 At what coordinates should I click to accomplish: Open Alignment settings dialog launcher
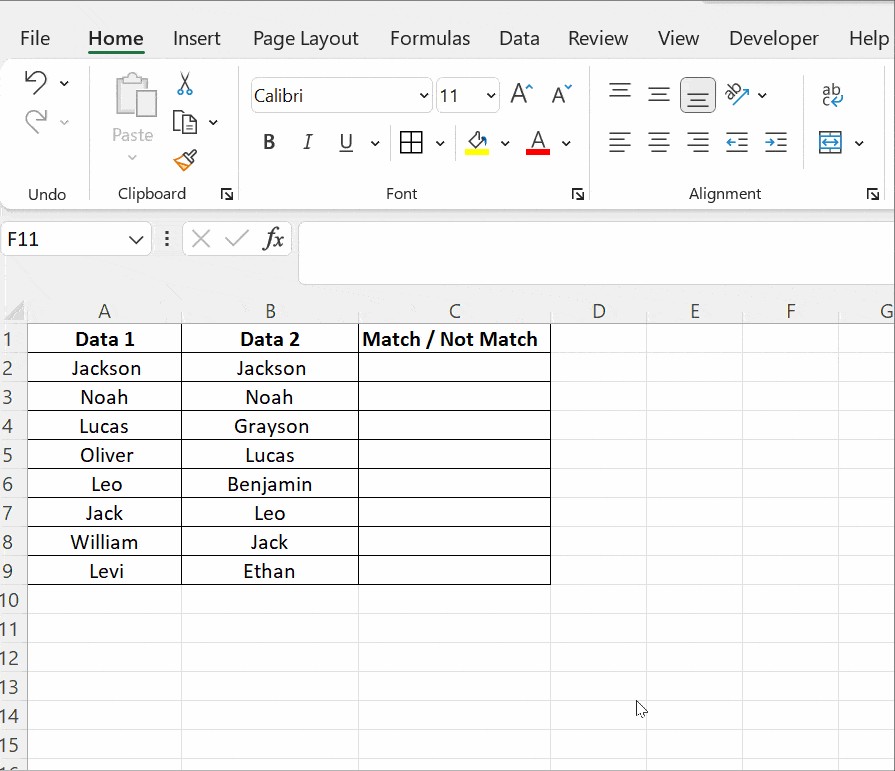[873, 195]
